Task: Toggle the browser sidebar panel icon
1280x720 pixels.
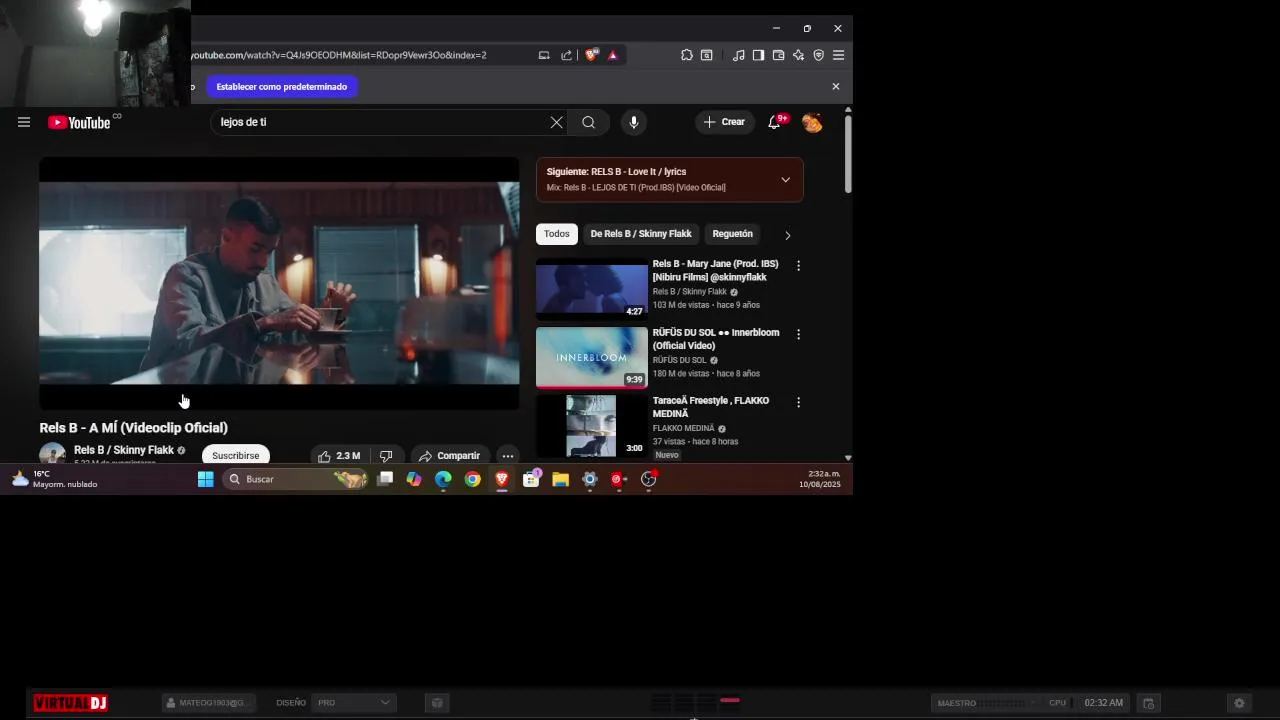Action: (758, 55)
